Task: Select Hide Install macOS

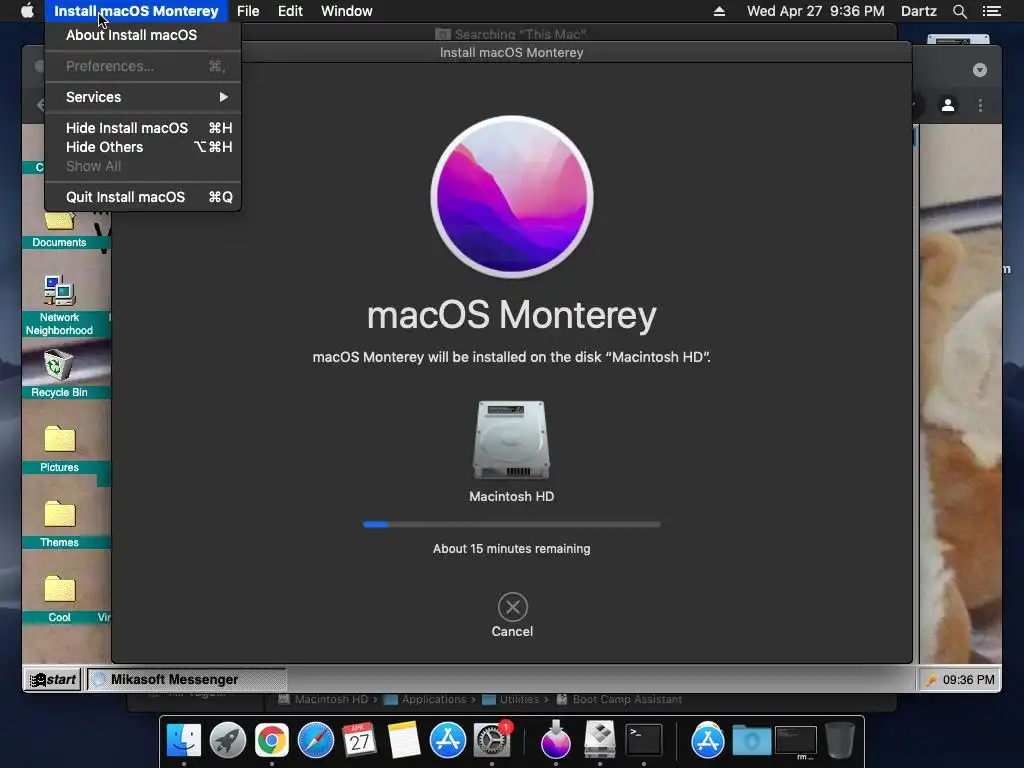Action: coord(143,128)
